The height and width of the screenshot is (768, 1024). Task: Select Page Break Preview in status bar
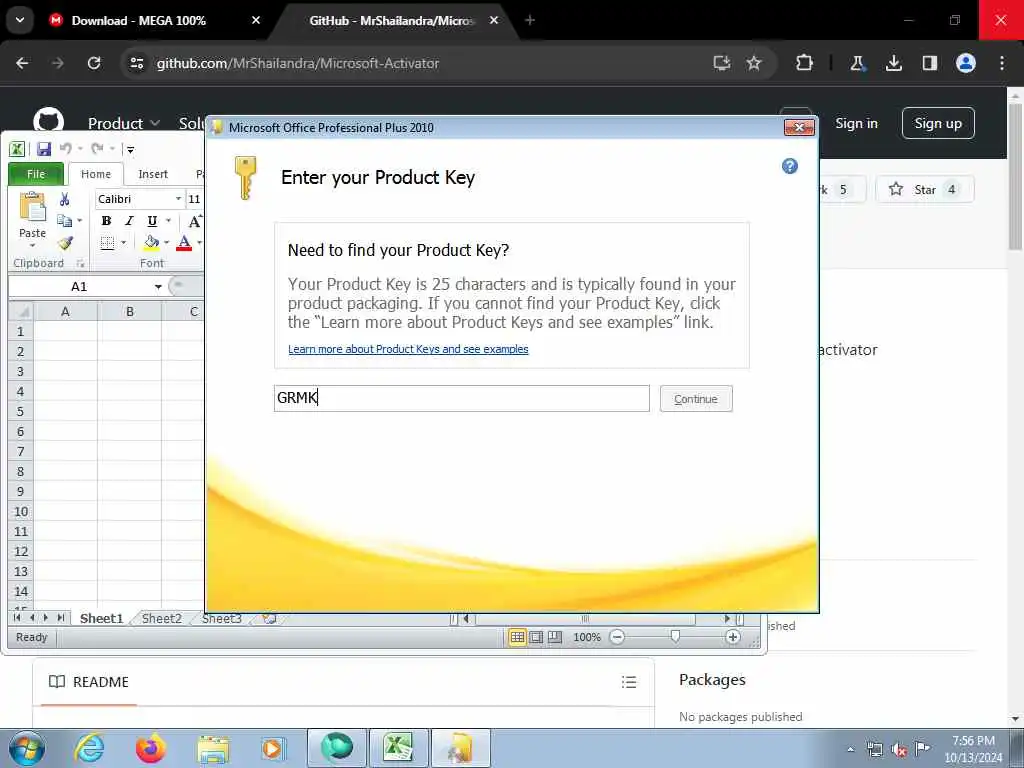(555, 637)
